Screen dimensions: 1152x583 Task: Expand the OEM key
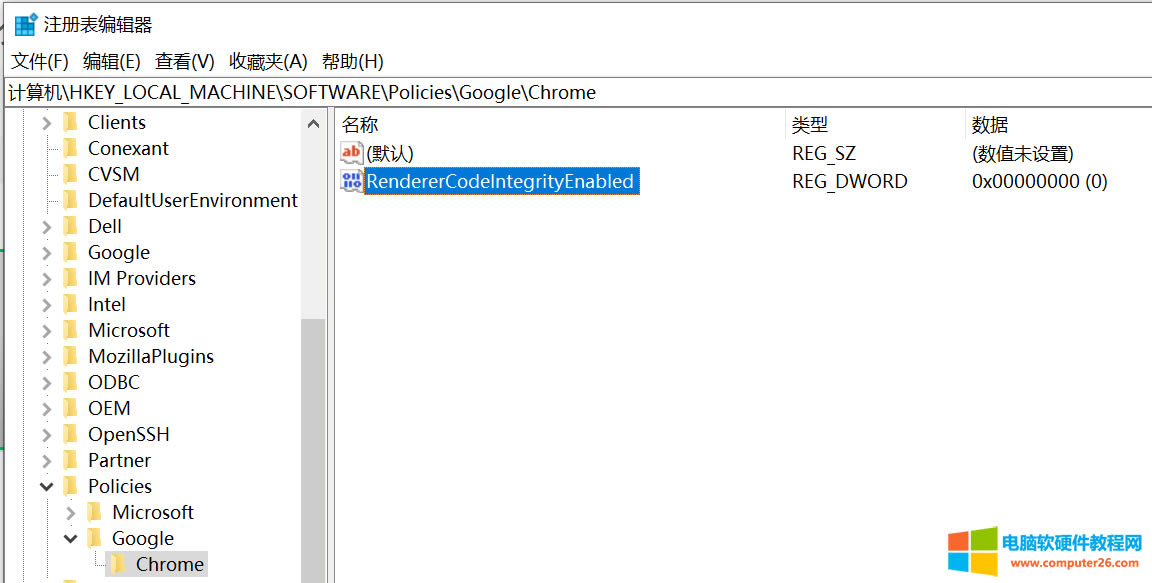click(x=47, y=409)
